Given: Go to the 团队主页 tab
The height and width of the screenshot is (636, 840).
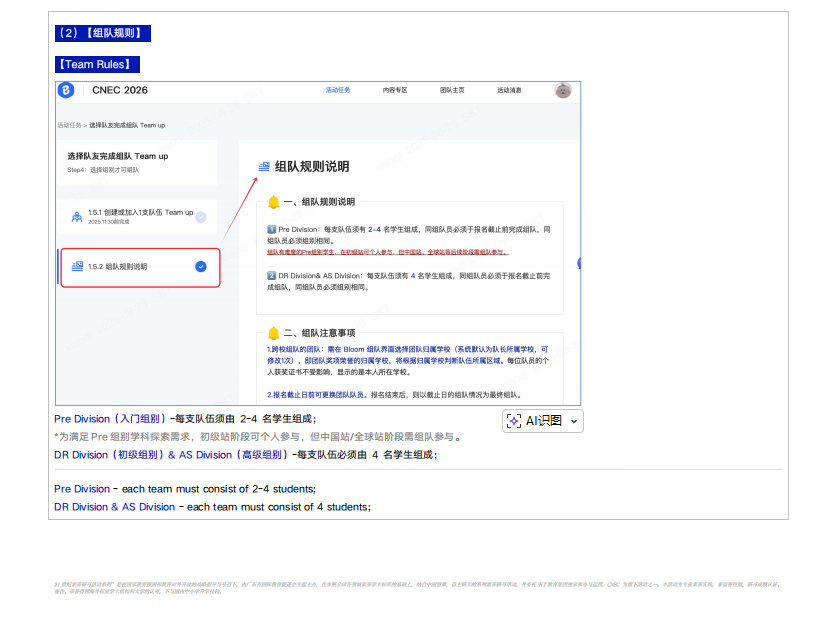Looking at the screenshot, I should point(452,91).
